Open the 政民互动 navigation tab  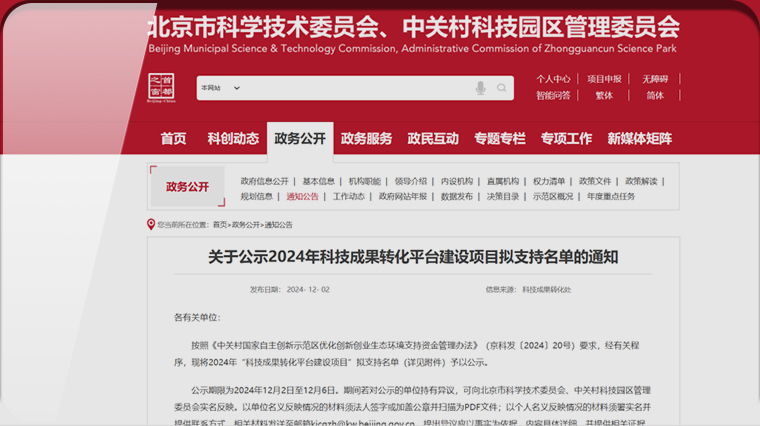pos(433,139)
